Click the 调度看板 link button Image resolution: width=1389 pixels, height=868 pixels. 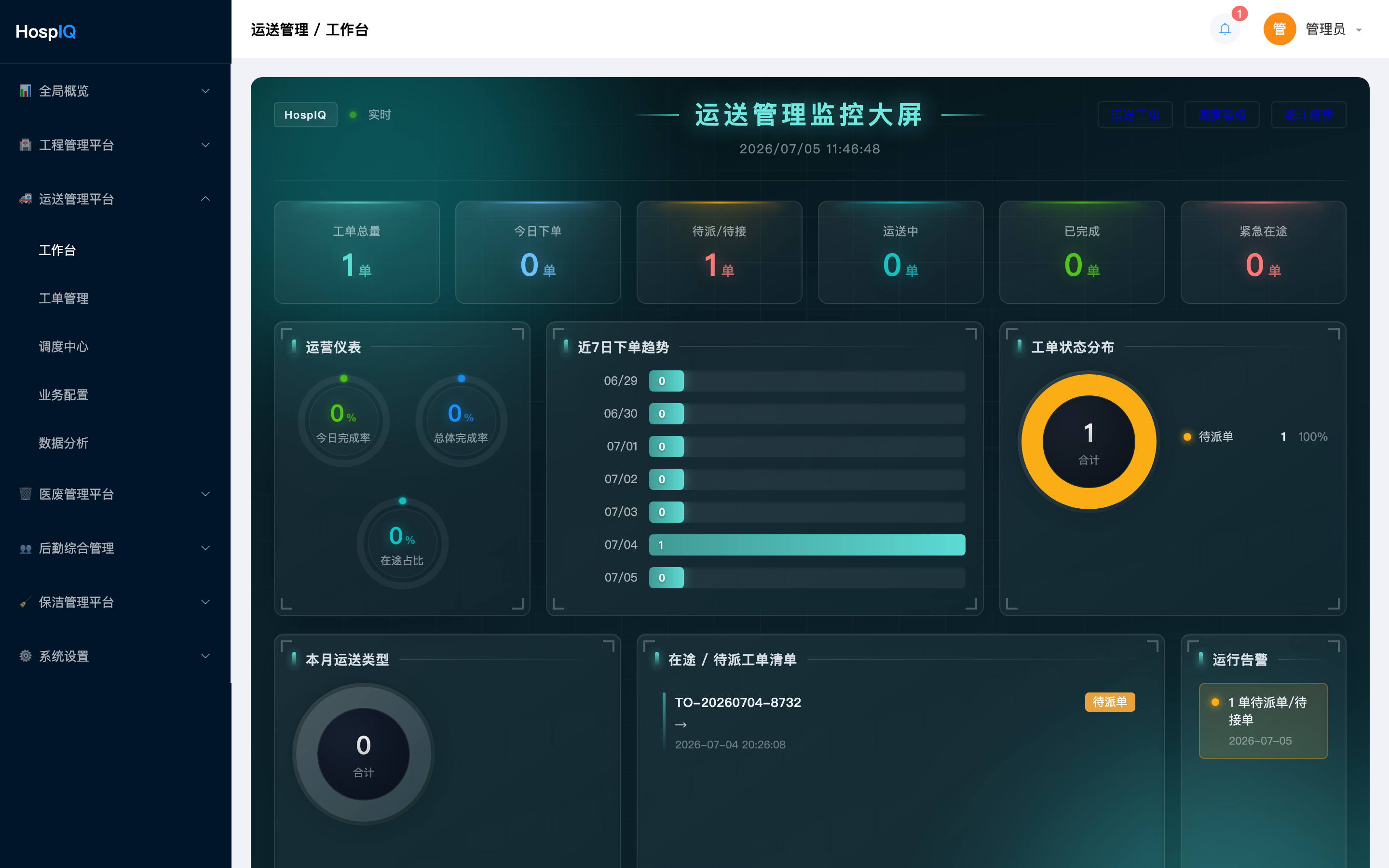1222,115
